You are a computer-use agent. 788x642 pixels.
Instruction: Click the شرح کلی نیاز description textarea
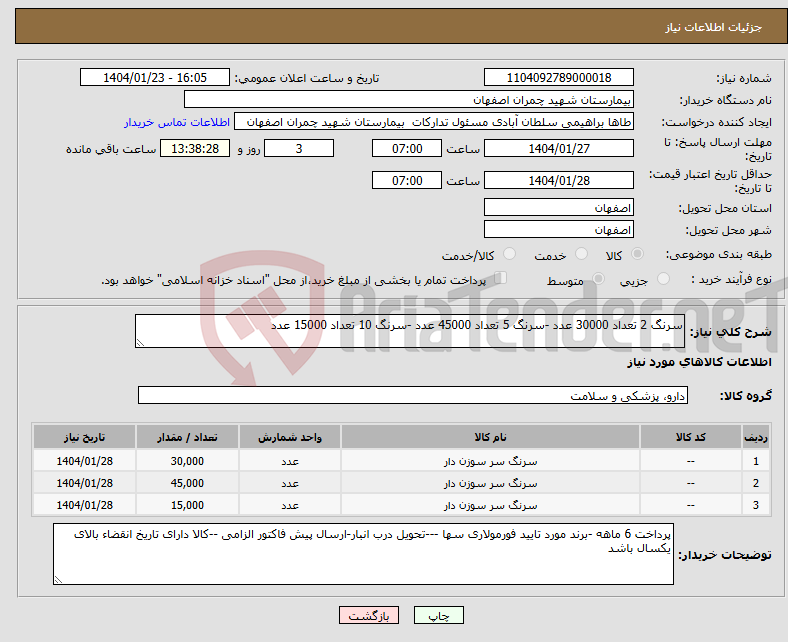coord(410,331)
